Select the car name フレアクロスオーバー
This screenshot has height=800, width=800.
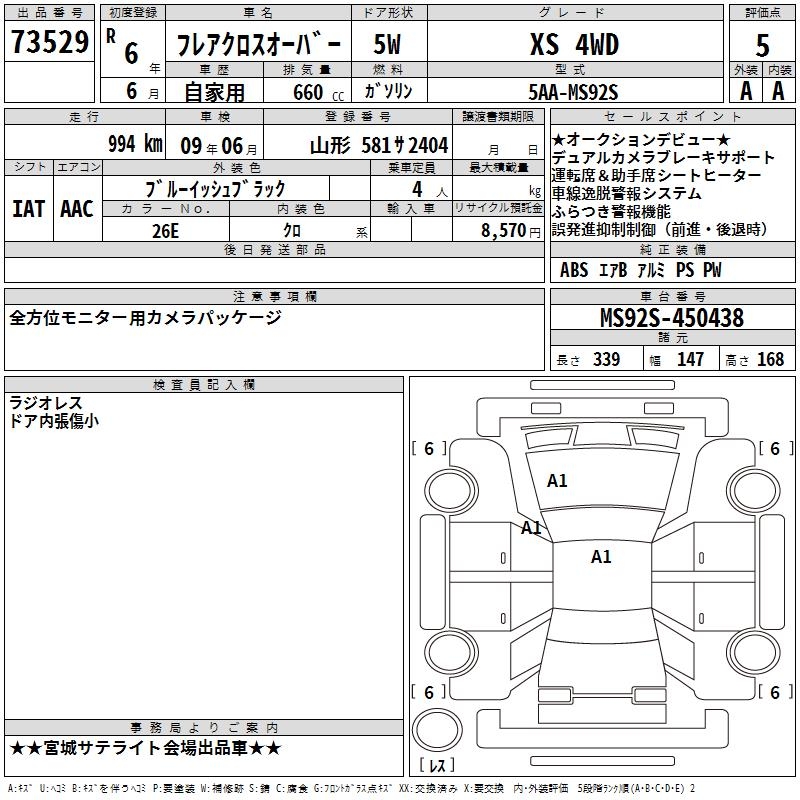click(259, 45)
